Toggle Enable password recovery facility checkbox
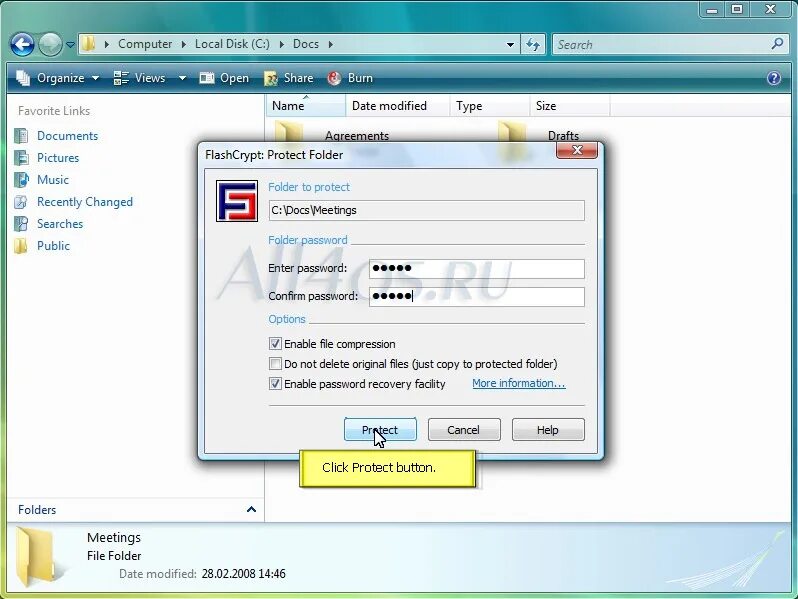Image resolution: width=798 pixels, height=599 pixels. pos(275,384)
